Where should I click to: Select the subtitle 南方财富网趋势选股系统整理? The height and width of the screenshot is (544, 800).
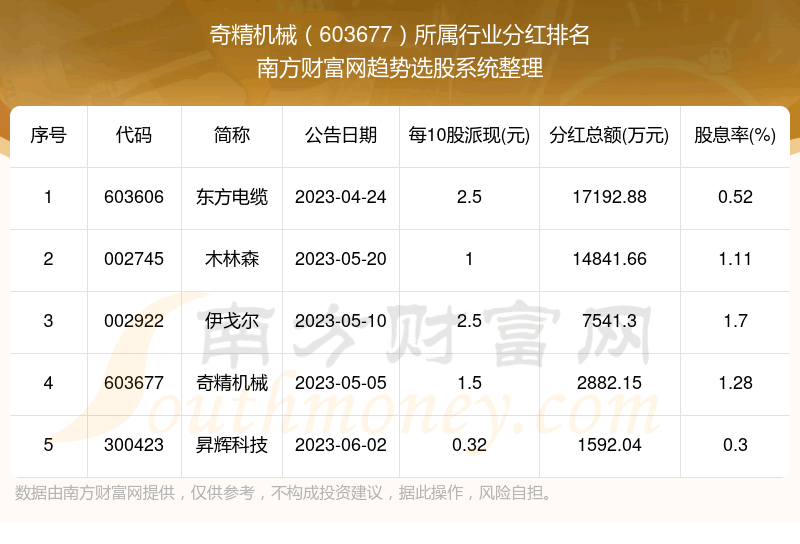tap(399, 68)
